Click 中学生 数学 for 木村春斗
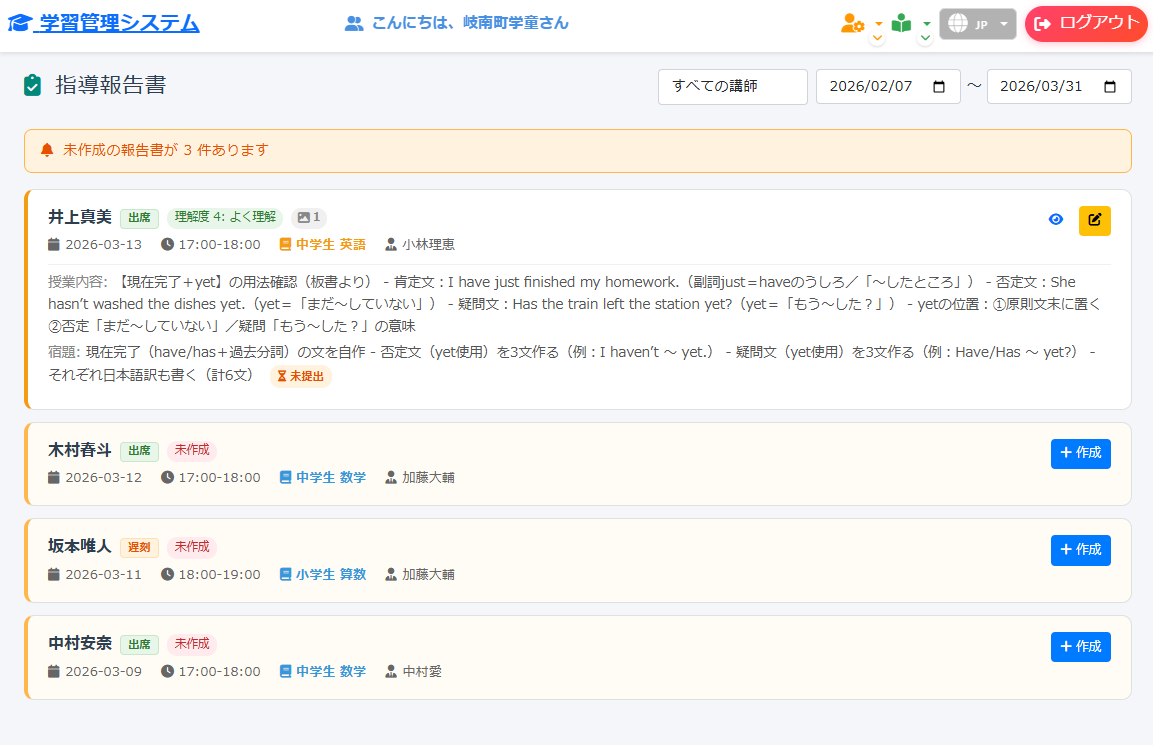The height and width of the screenshot is (745, 1153). click(331, 477)
